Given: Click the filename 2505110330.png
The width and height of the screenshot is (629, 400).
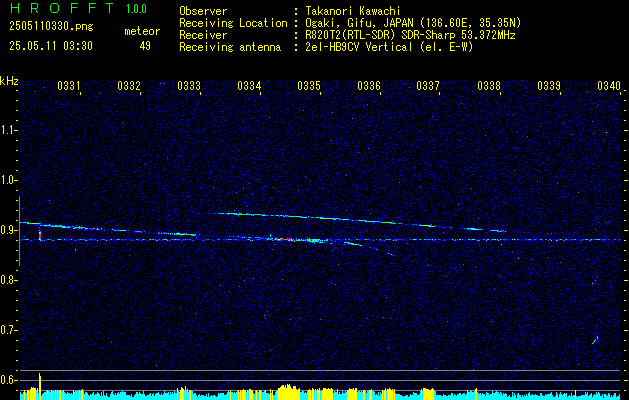Looking at the screenshot, I should [51, 27].
